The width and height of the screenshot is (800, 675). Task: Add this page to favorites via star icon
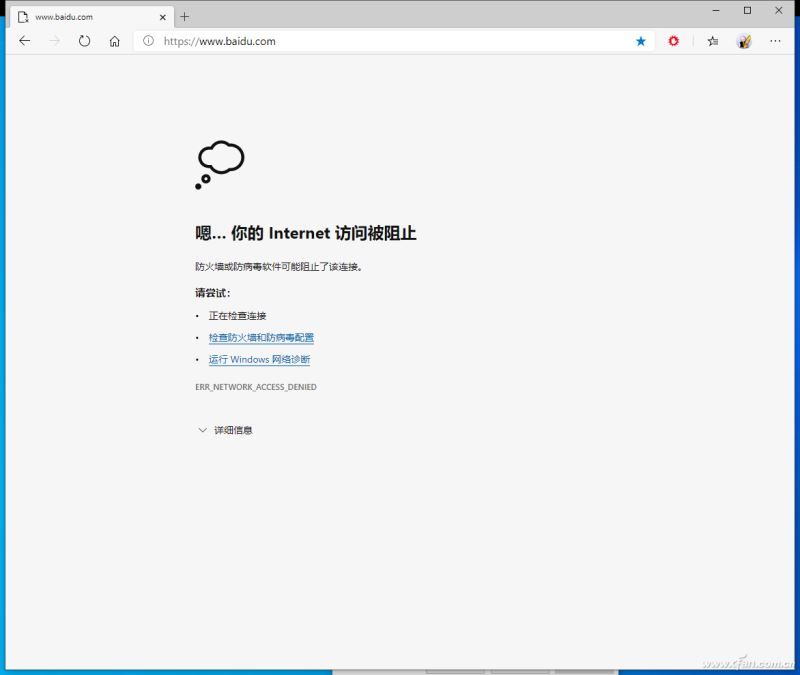[x=640, y=41]
